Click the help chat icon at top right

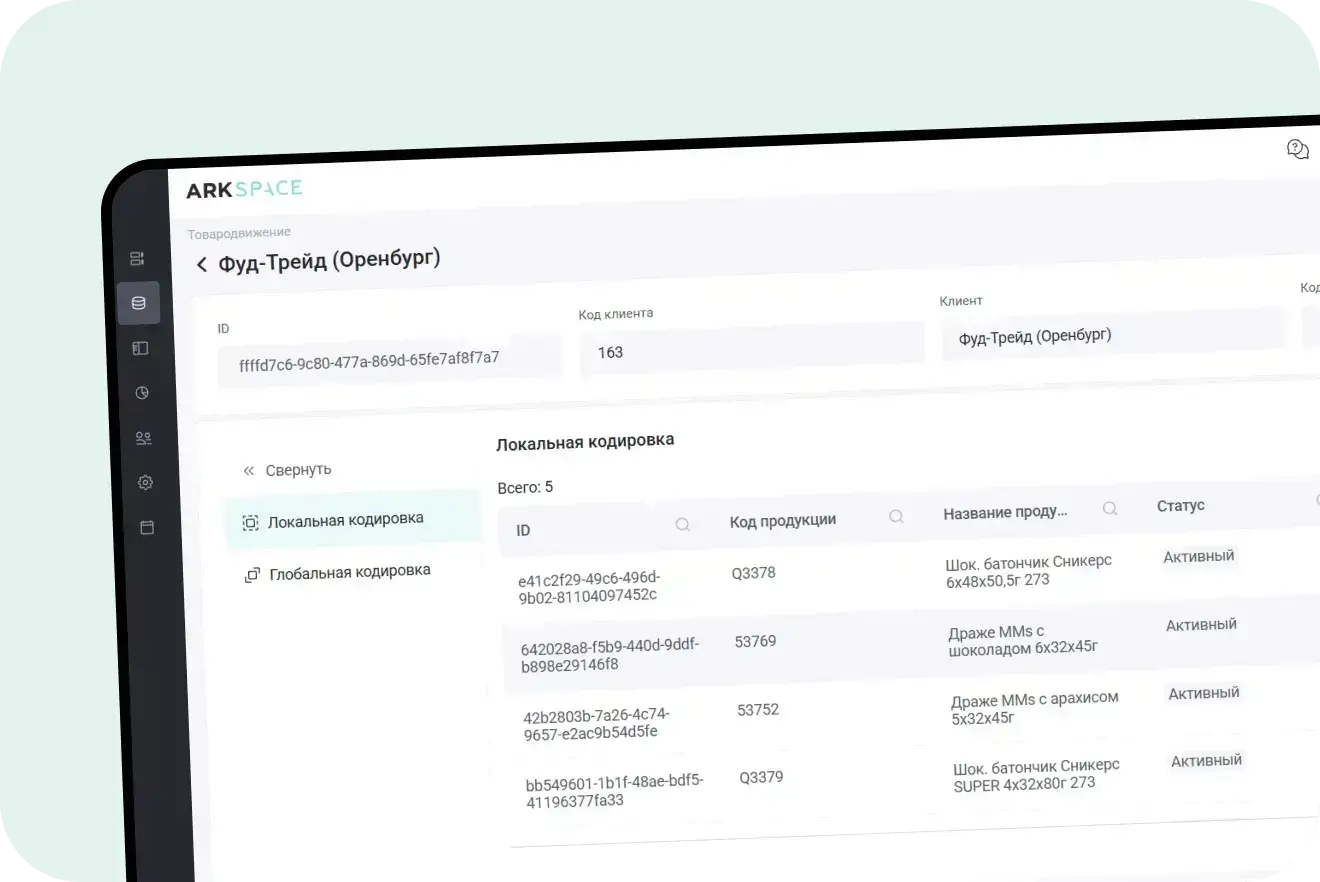point(1297,150)
